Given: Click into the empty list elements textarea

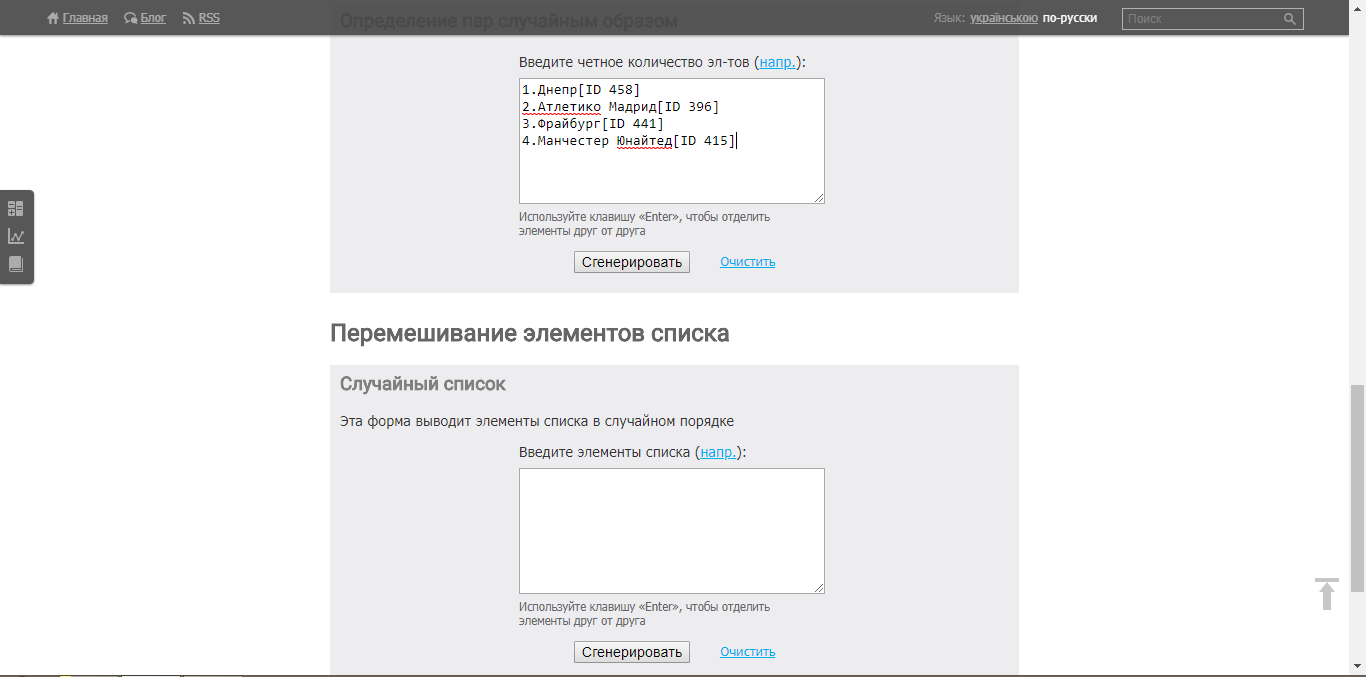Looking at the screenshot, I should pyautogui.click(x=671, y=530).
